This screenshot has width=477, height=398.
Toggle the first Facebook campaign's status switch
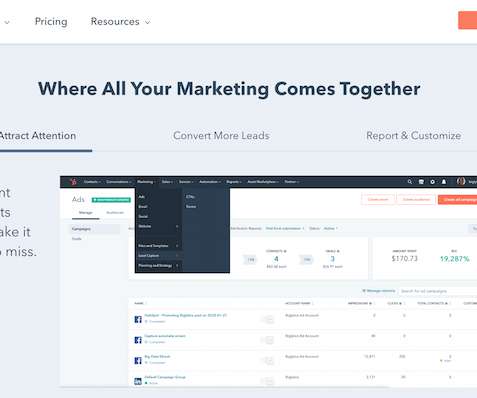point(267,320)
